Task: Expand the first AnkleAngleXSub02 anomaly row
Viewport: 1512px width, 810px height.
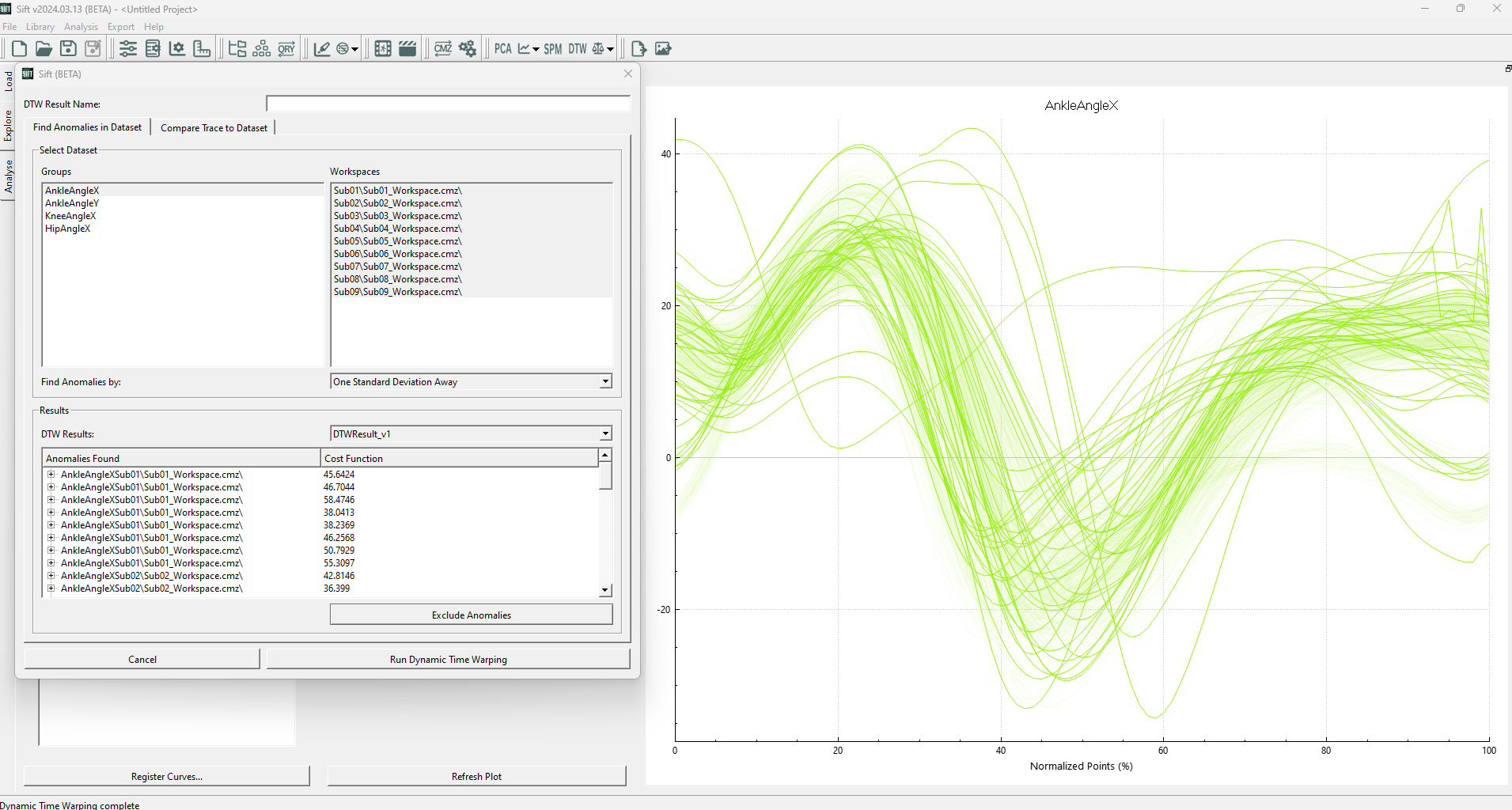Action: pos(51,576)
